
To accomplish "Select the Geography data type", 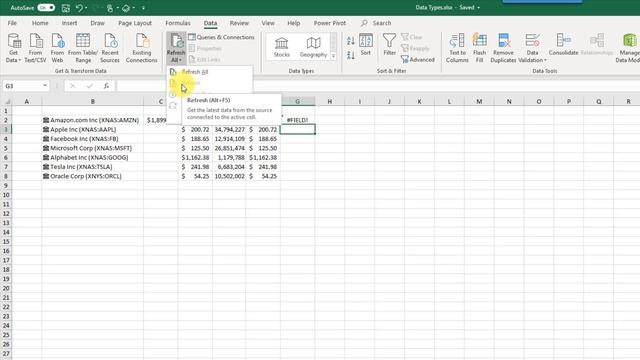I will coord(313,47).
